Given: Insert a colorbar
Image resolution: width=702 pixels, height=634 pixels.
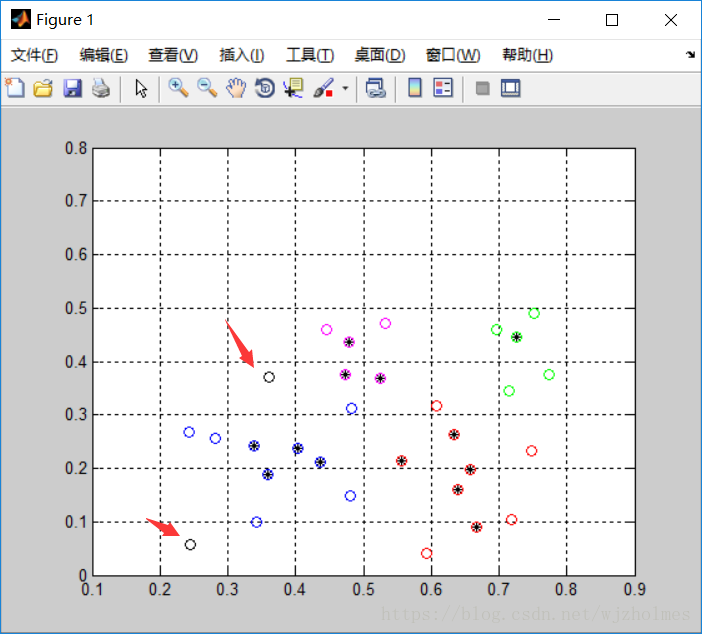Looking at the screenshot, I should [x=415, y=88].
